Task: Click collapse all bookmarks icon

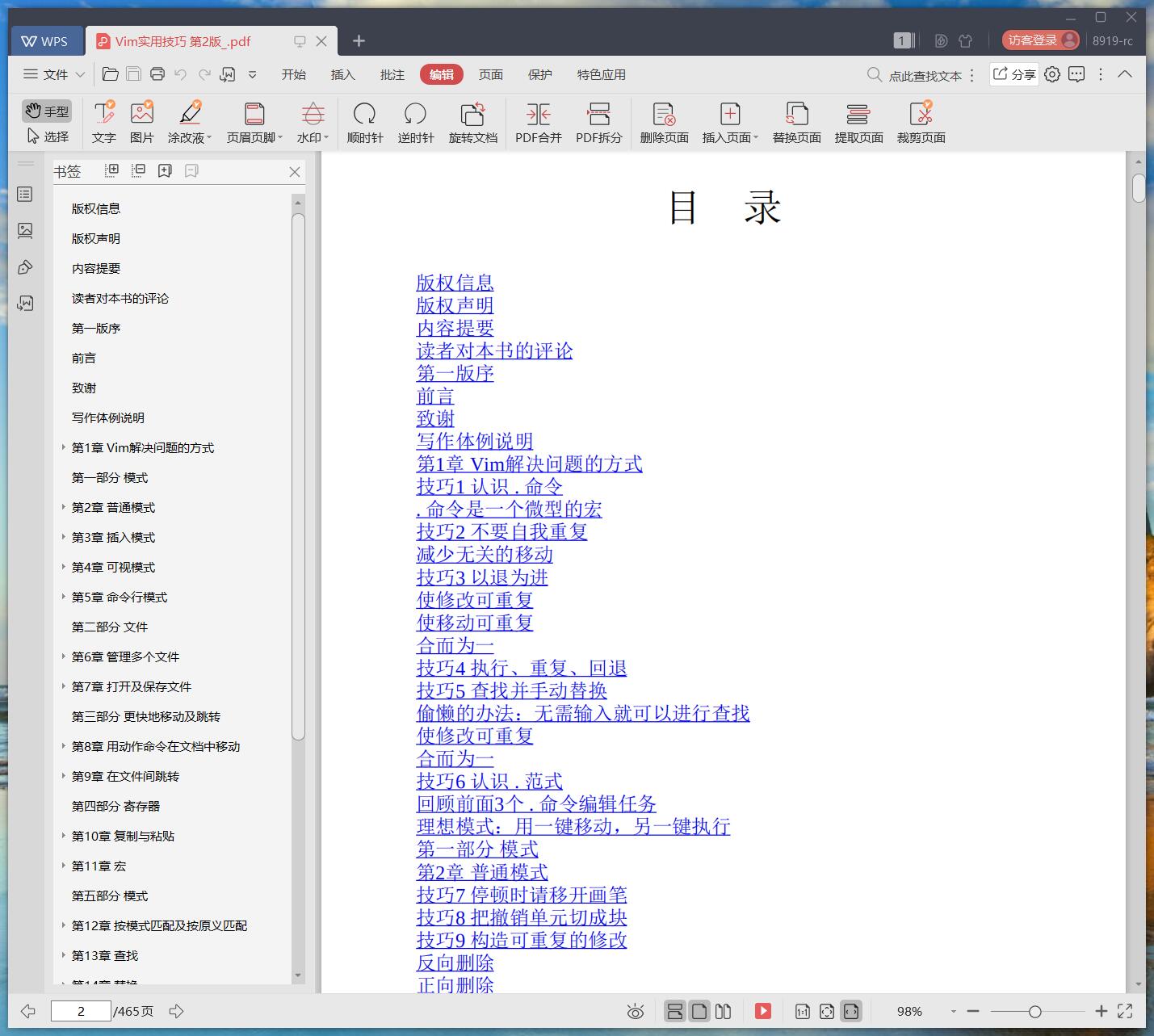Action: 138,170
